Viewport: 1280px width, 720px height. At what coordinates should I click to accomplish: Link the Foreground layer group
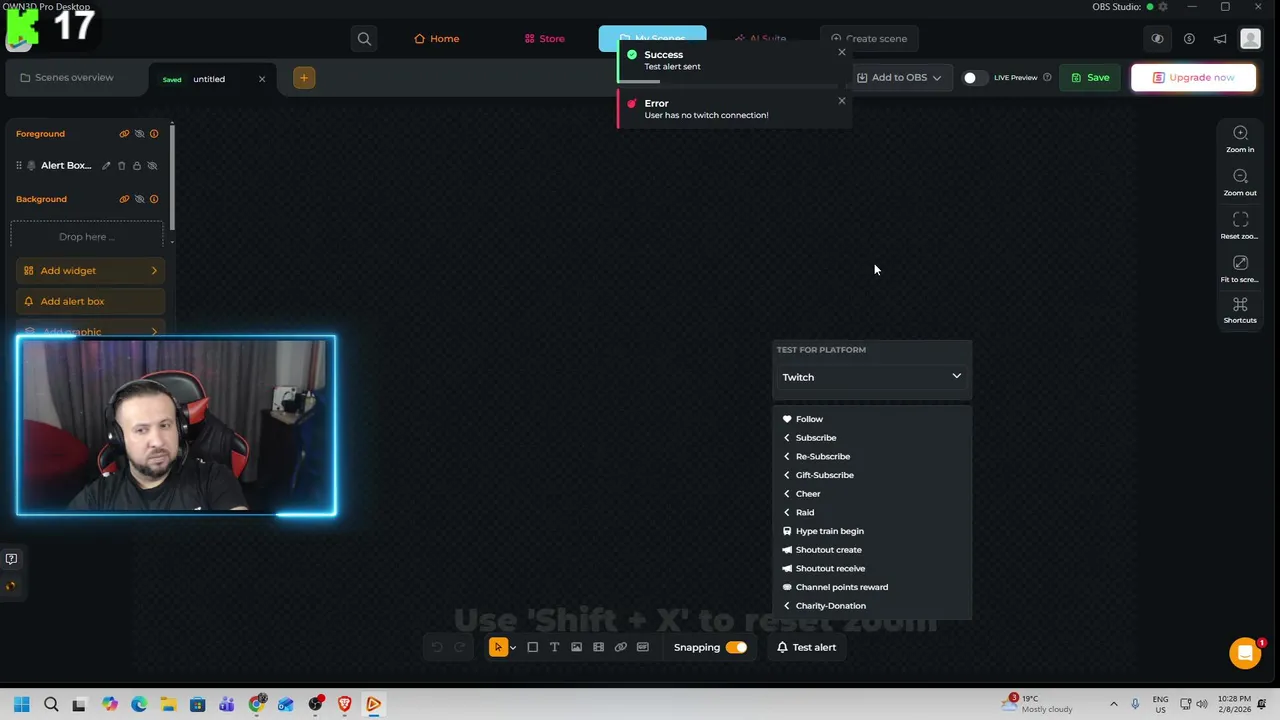(x=124, y=133)
